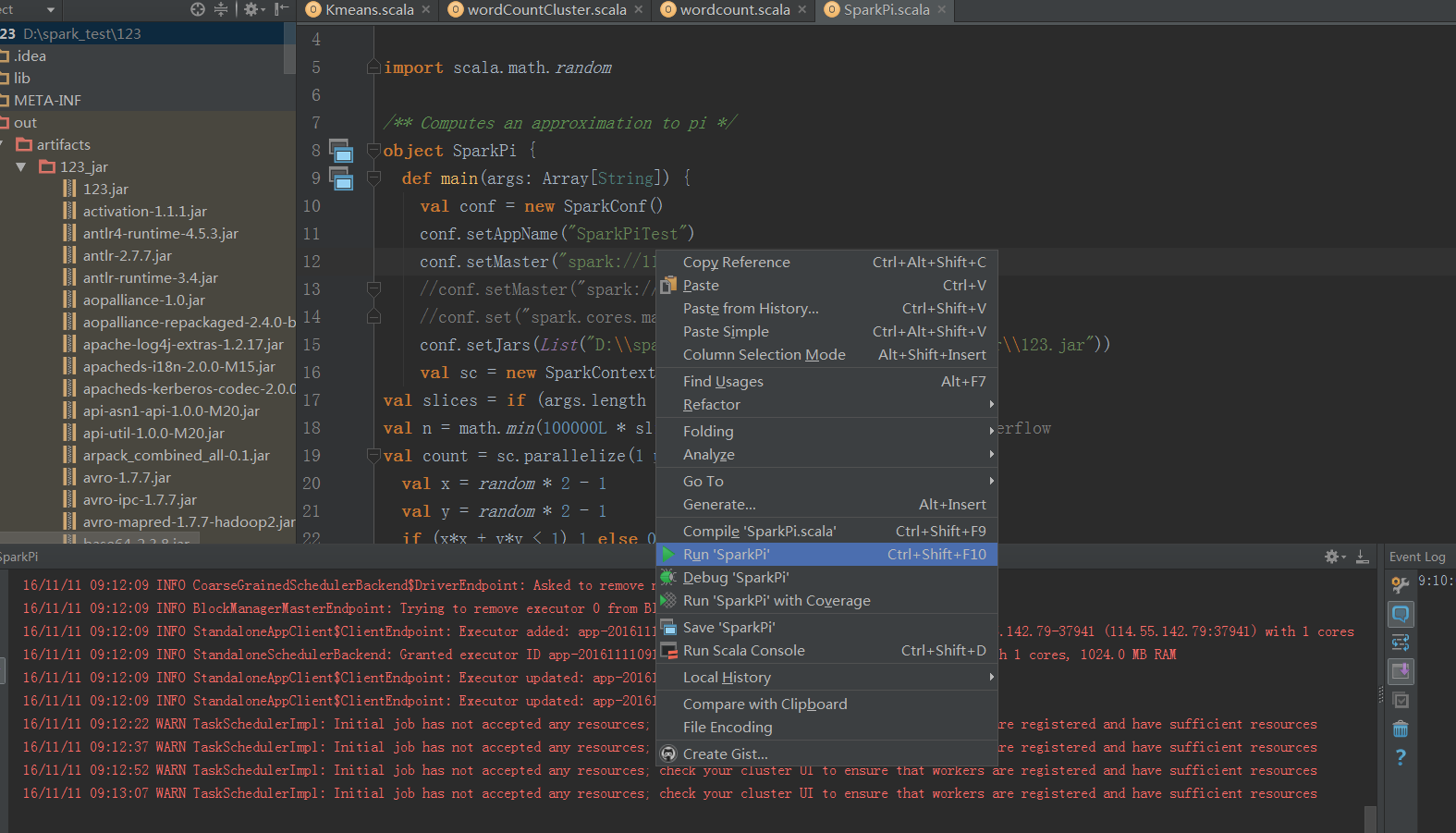
Task: Close the wordCountCluster.scala tab
Action: pos(638,9)
